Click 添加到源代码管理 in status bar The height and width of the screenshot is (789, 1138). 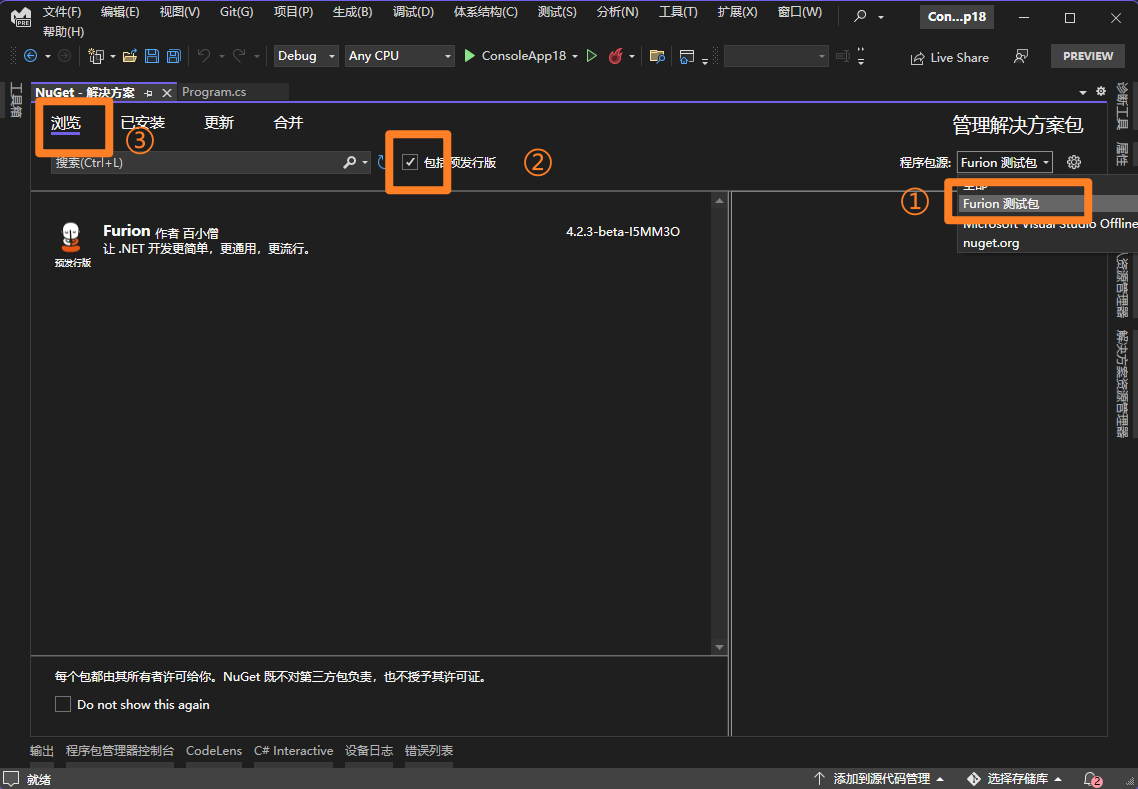[881, 778]
